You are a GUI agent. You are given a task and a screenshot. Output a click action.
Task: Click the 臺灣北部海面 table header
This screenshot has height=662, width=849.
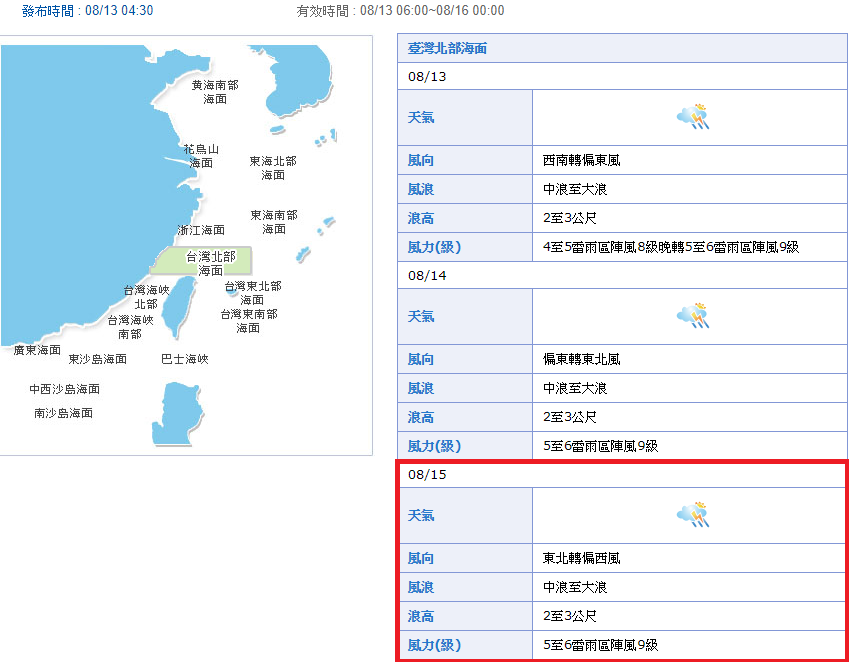tap(622, 48)
